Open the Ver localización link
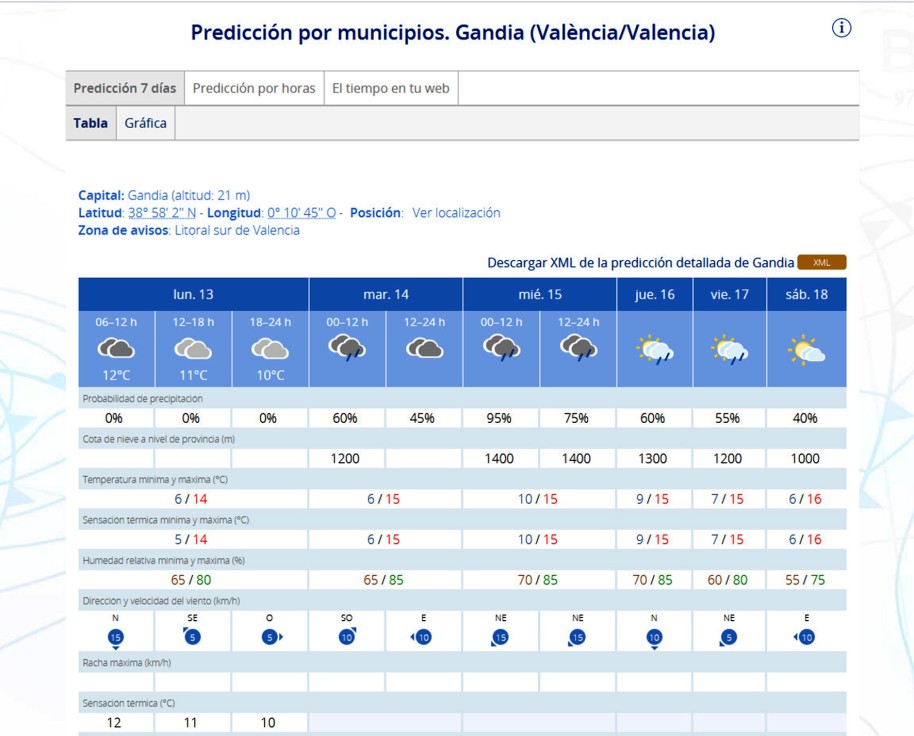Image resolution: width=914 pixels, height=736 pixels. click(x=456, y=213)
